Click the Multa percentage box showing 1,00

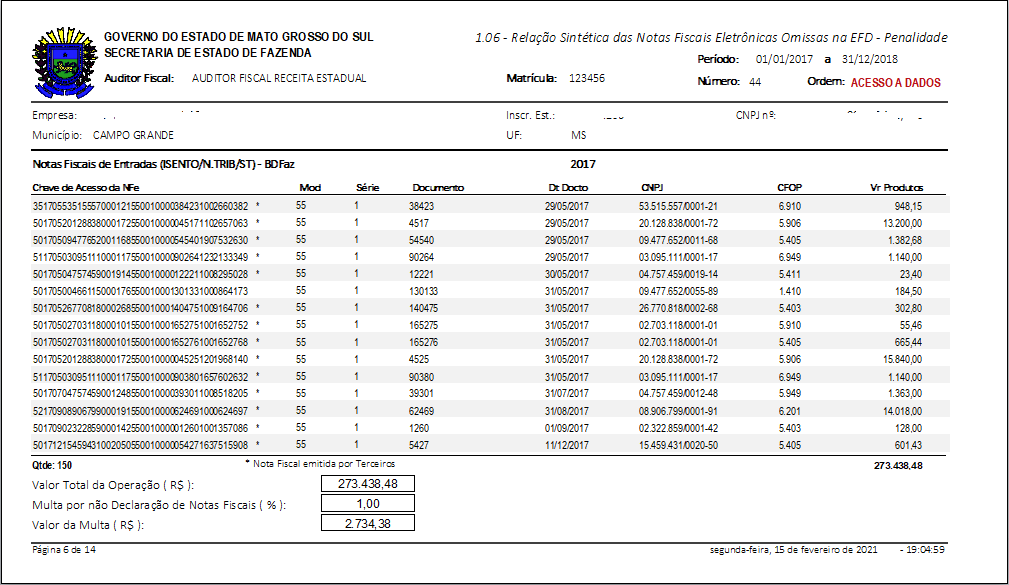[367, 504]
